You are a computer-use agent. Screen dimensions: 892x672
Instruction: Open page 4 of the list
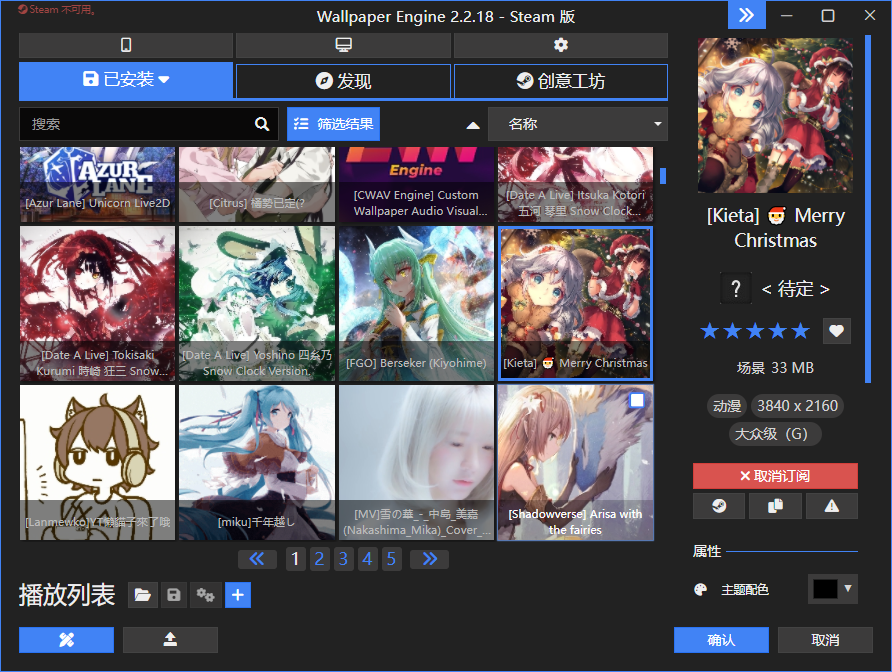[x=367, y=559]
